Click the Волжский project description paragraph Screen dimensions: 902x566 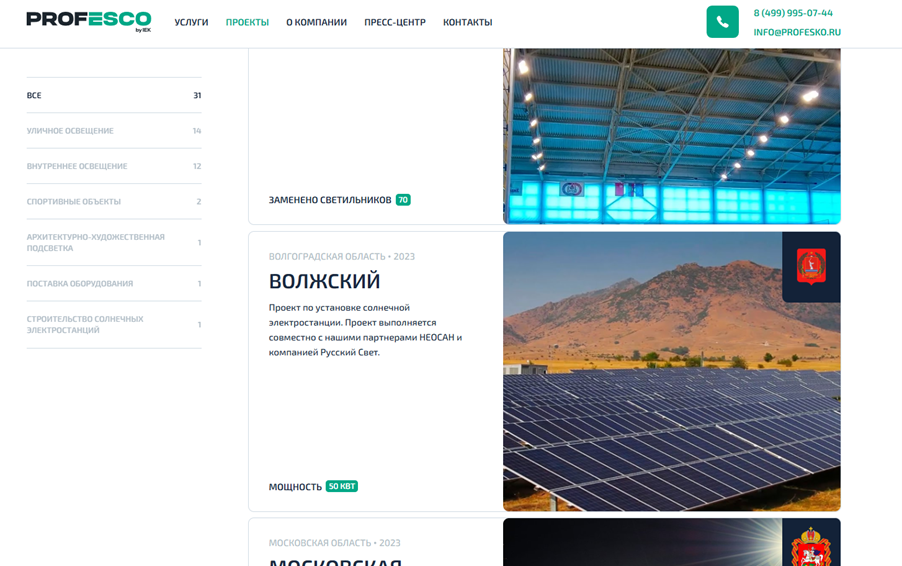pos(365,330)
